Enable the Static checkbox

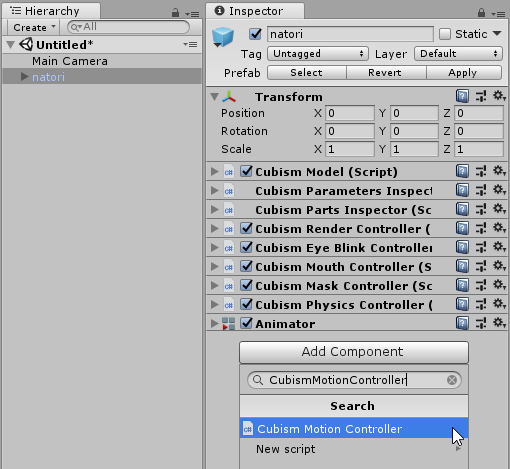445,34
